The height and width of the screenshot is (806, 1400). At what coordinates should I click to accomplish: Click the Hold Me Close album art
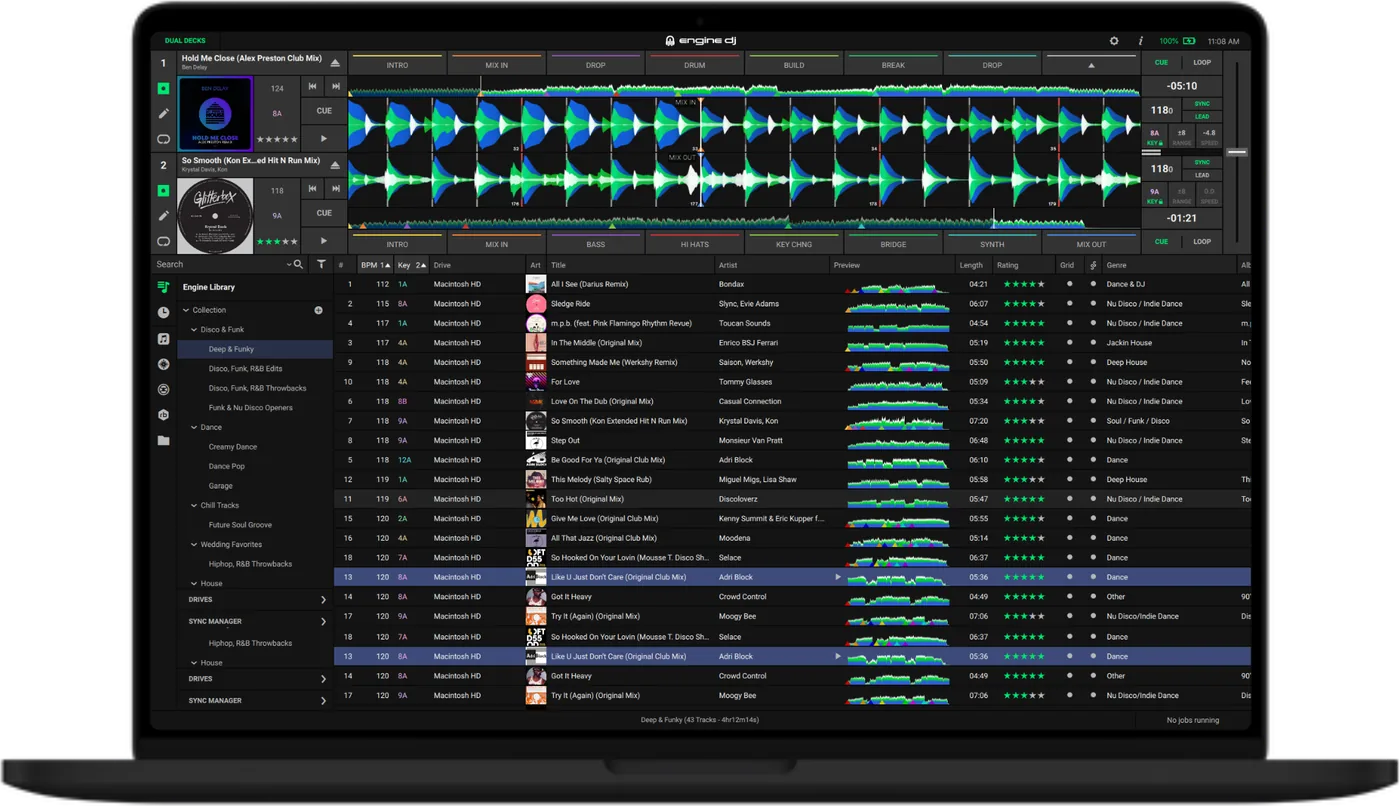click(x=215, y=113)
